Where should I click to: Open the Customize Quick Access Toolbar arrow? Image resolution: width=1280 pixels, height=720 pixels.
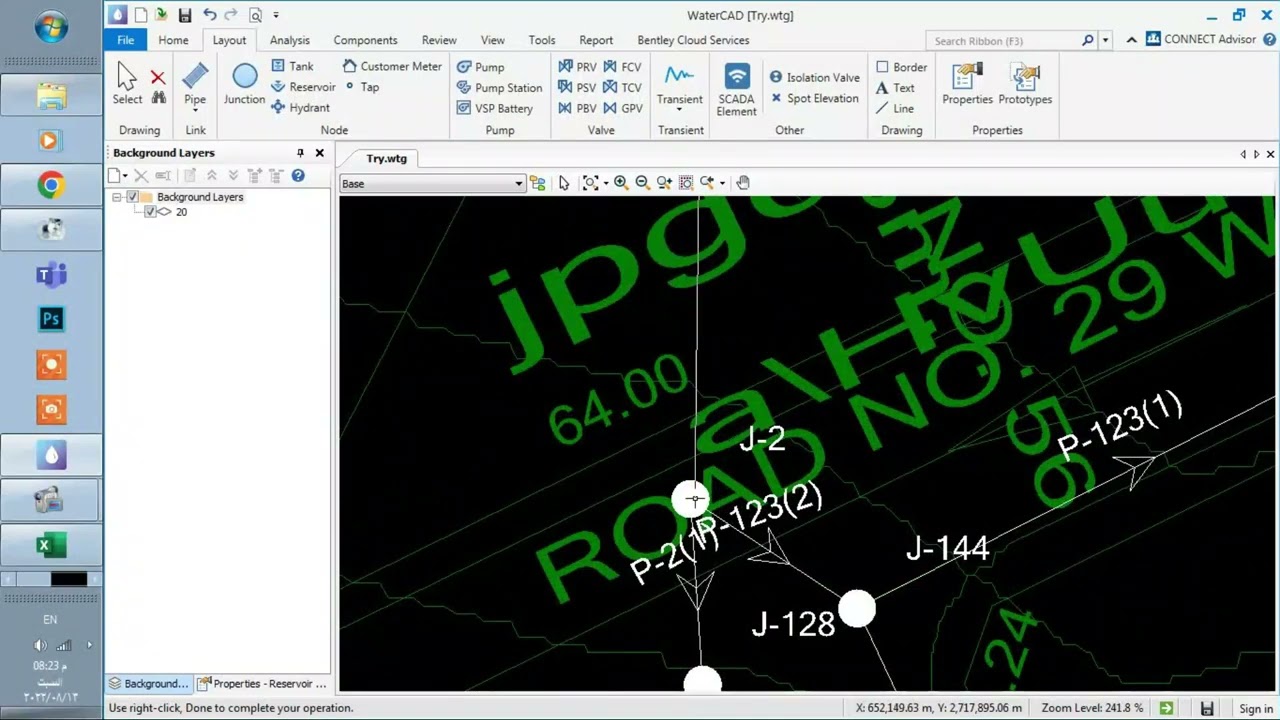tap(276, 15)
